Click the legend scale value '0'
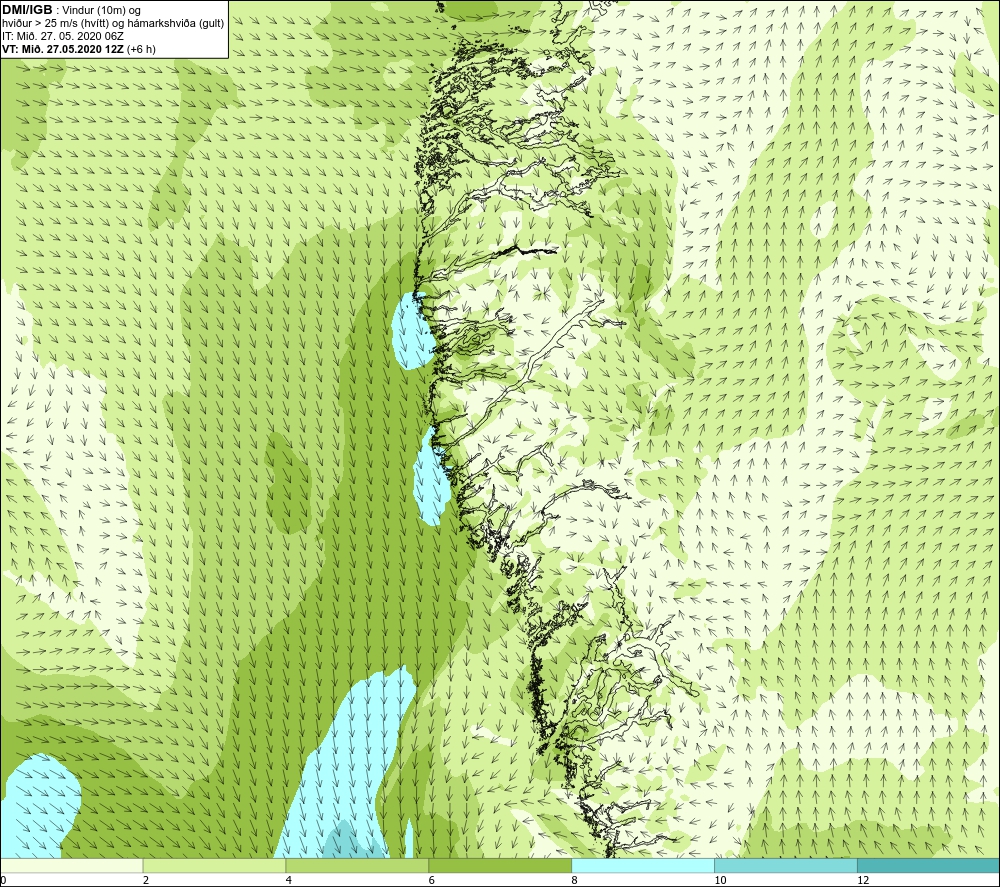 pyautogui.click(x=3, y=880)
